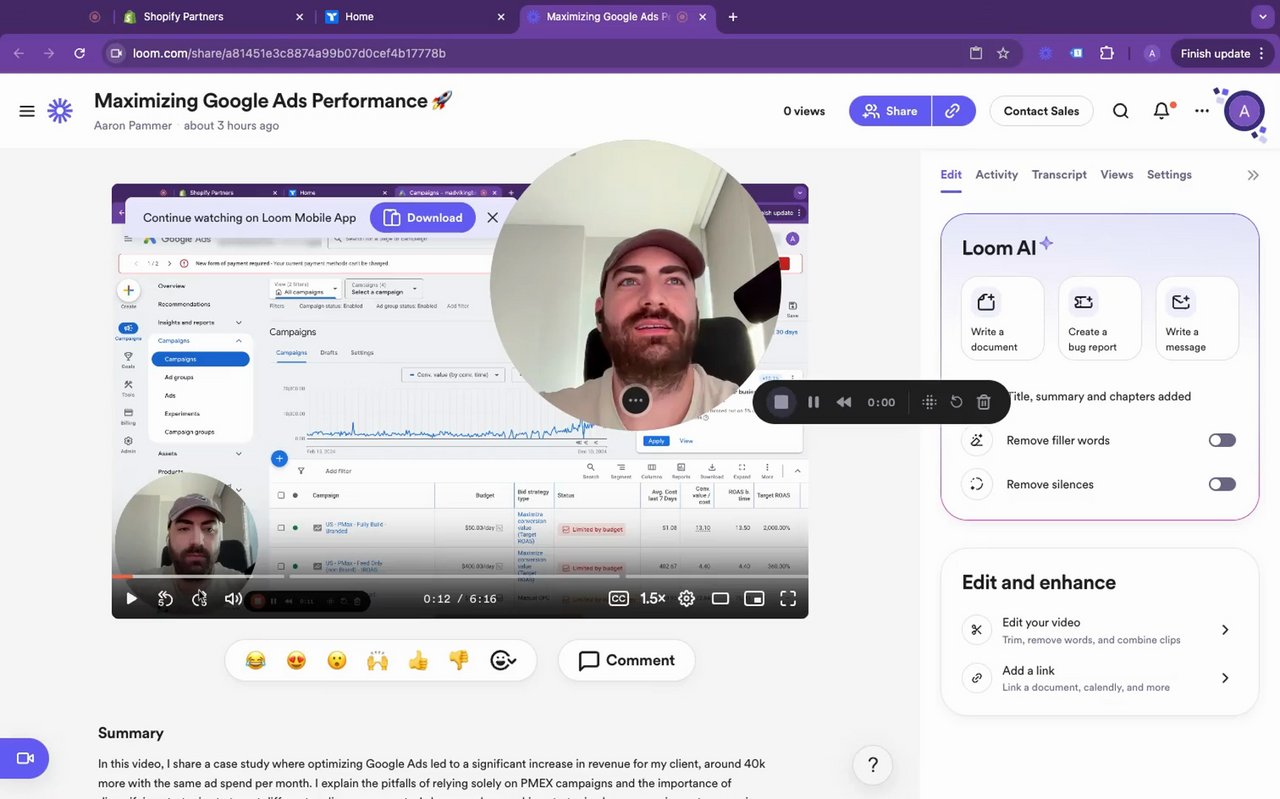Pause the recording in the recorder bar
1280x799 pixels.
(x=814, y=402)
